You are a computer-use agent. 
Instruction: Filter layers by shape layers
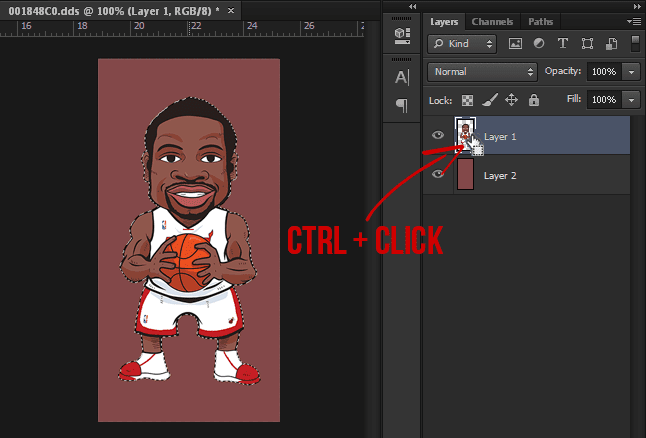click(587, 44)
